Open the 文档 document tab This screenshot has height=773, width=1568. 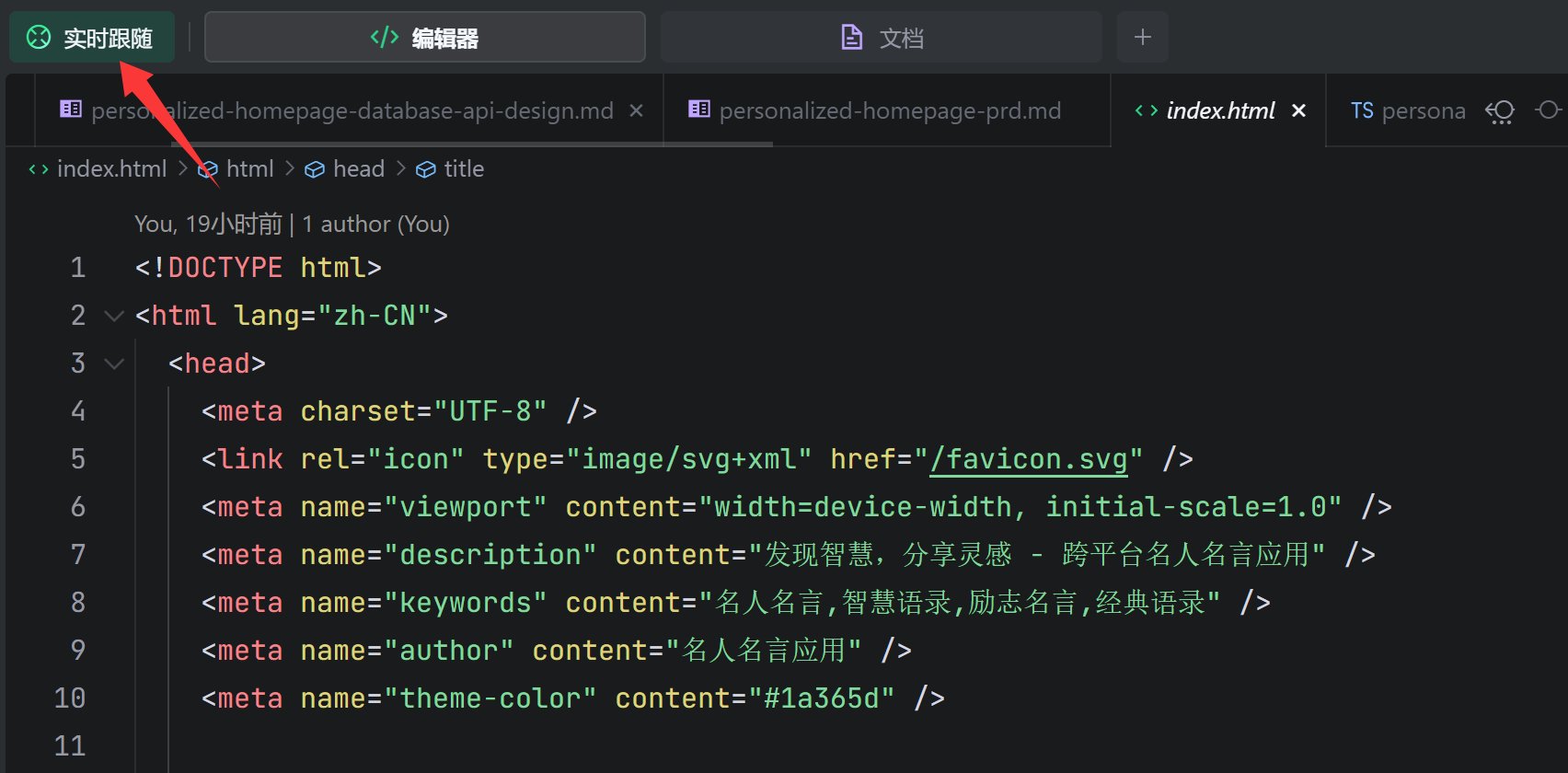881,38
